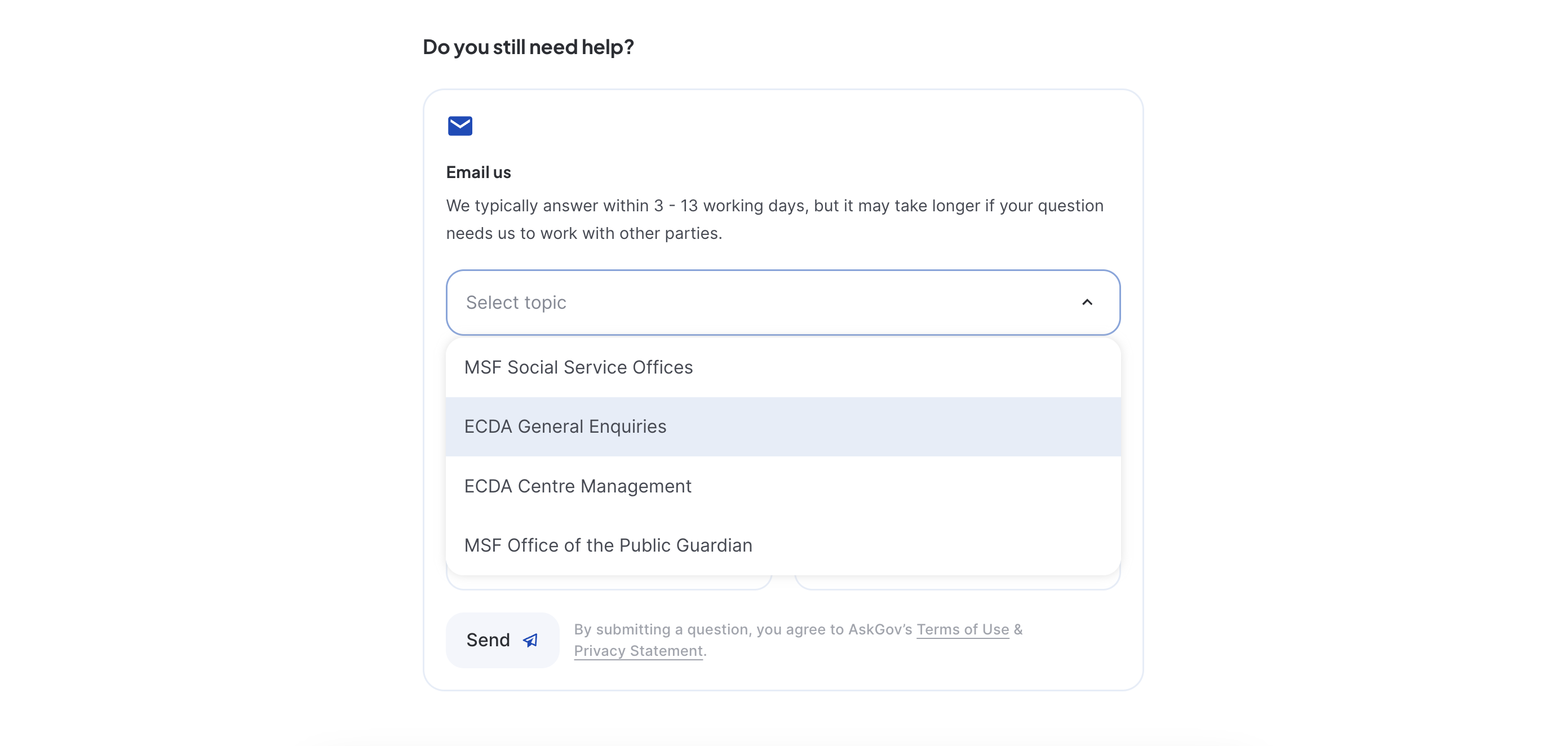Click the blue envelope mail icon
The image size is (1568, 746).
459,126
